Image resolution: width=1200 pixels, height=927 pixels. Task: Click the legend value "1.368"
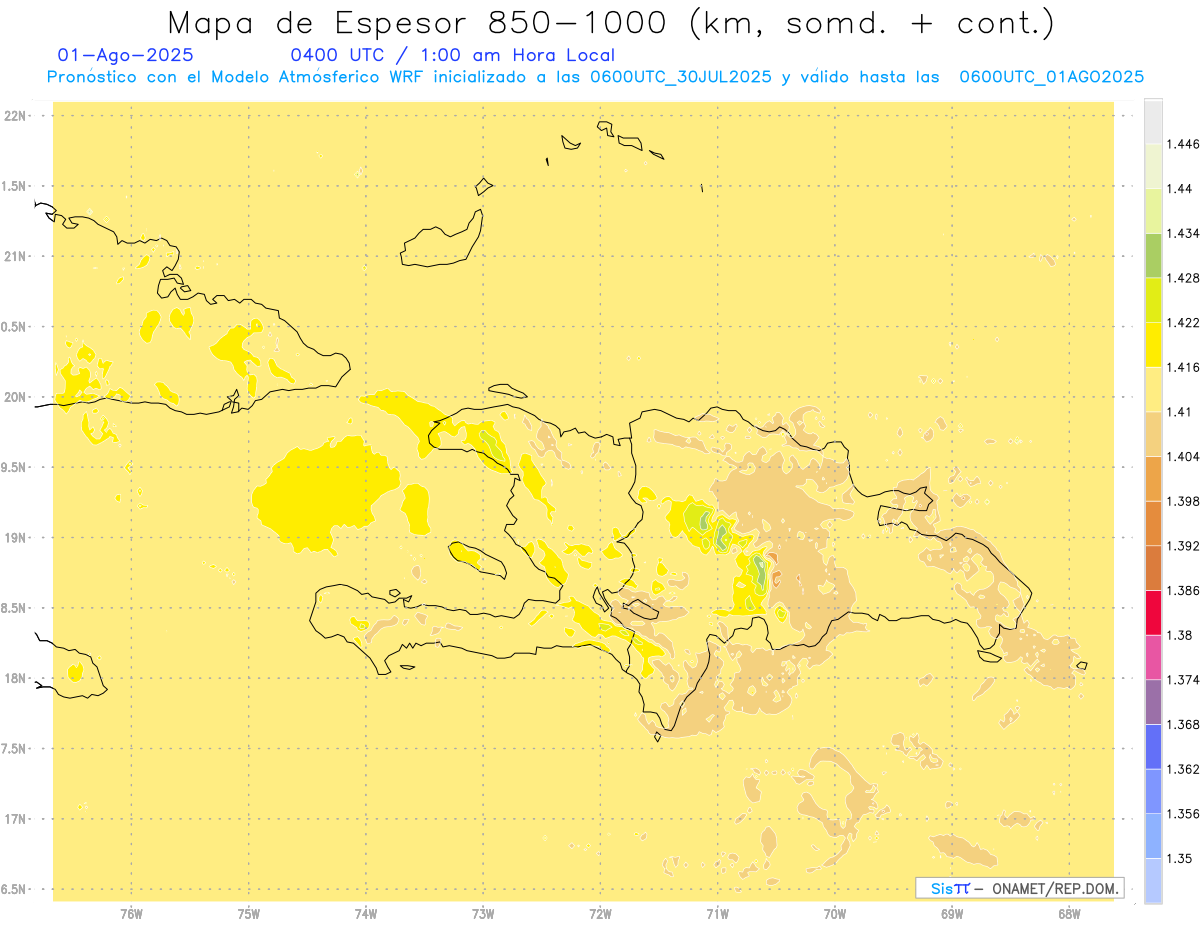pos(1182,725)
